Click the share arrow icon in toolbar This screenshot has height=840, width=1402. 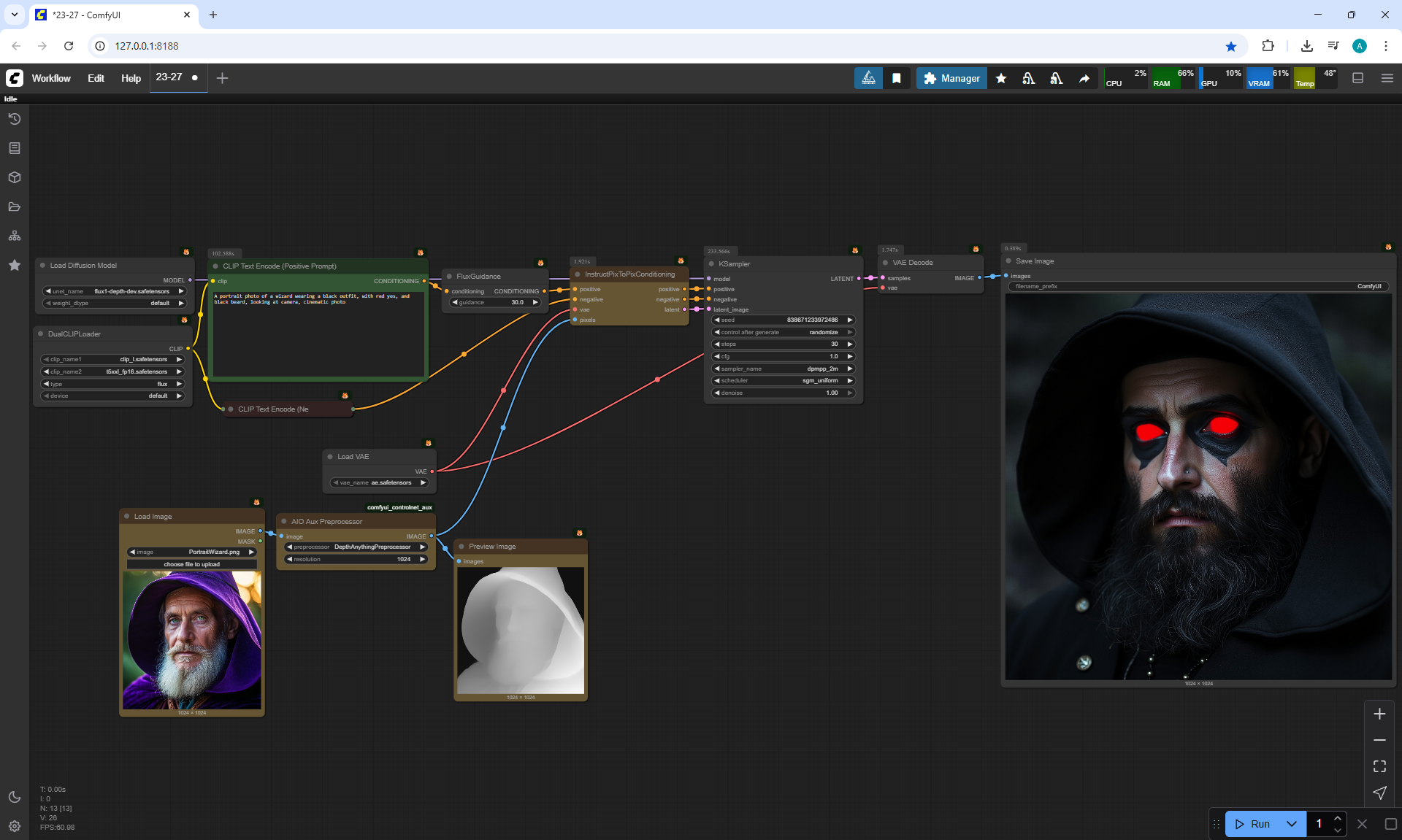pyautogui.click(x=1084, y=78)
